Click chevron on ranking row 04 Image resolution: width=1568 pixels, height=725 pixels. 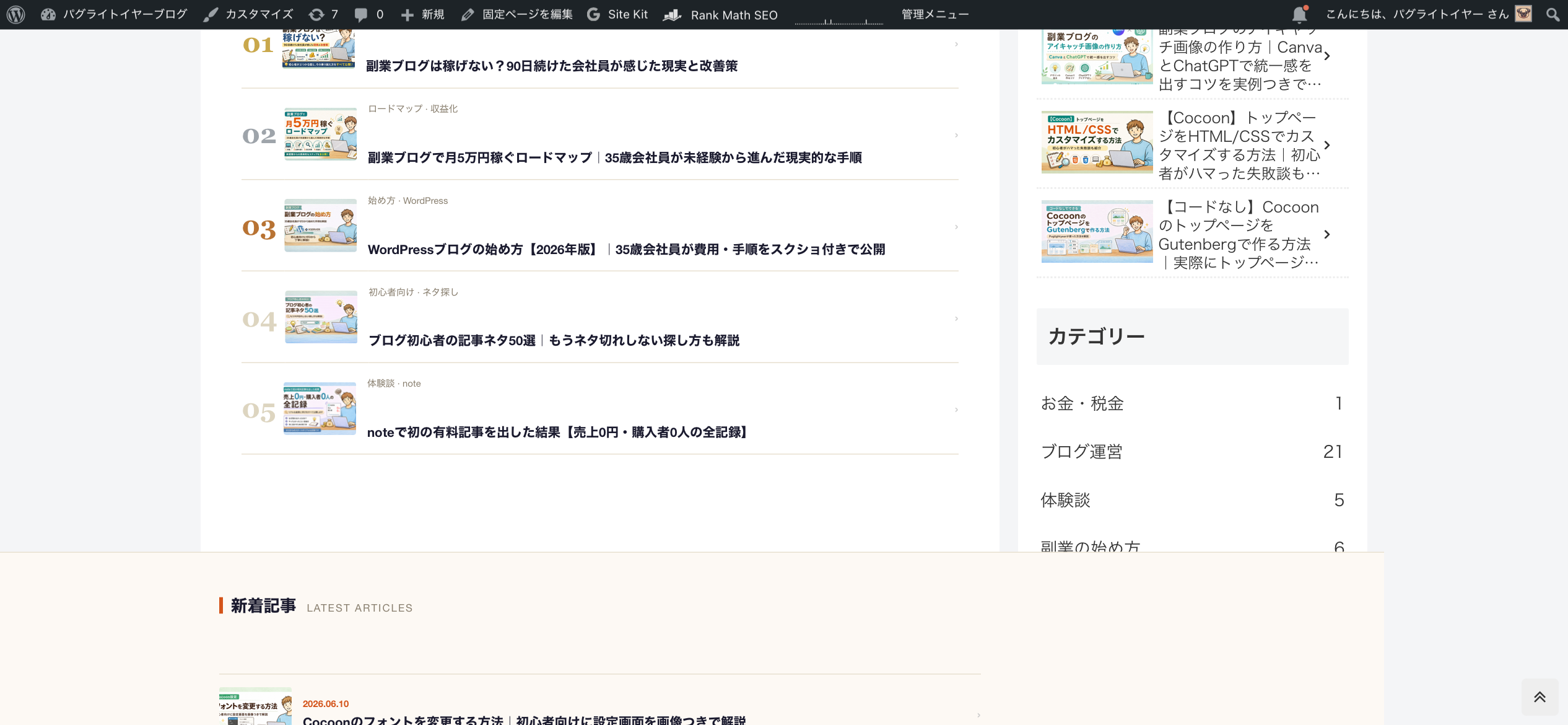click(x=956, y=319)
